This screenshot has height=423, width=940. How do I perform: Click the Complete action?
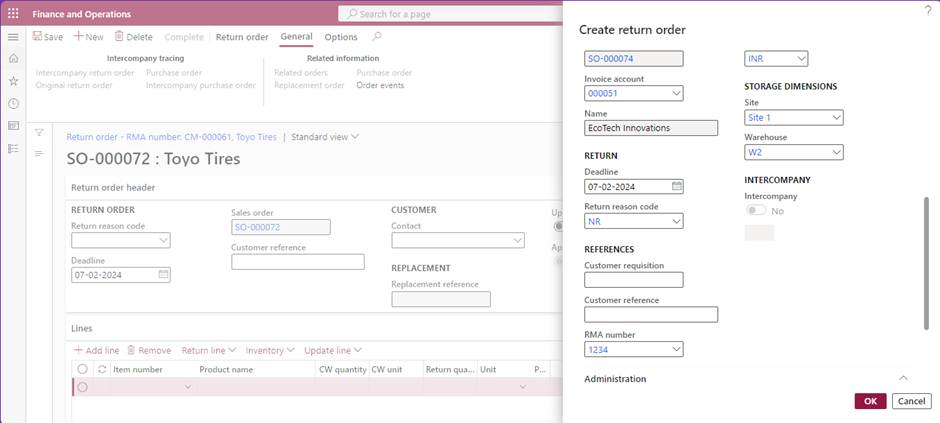click(x=184, y=37)
